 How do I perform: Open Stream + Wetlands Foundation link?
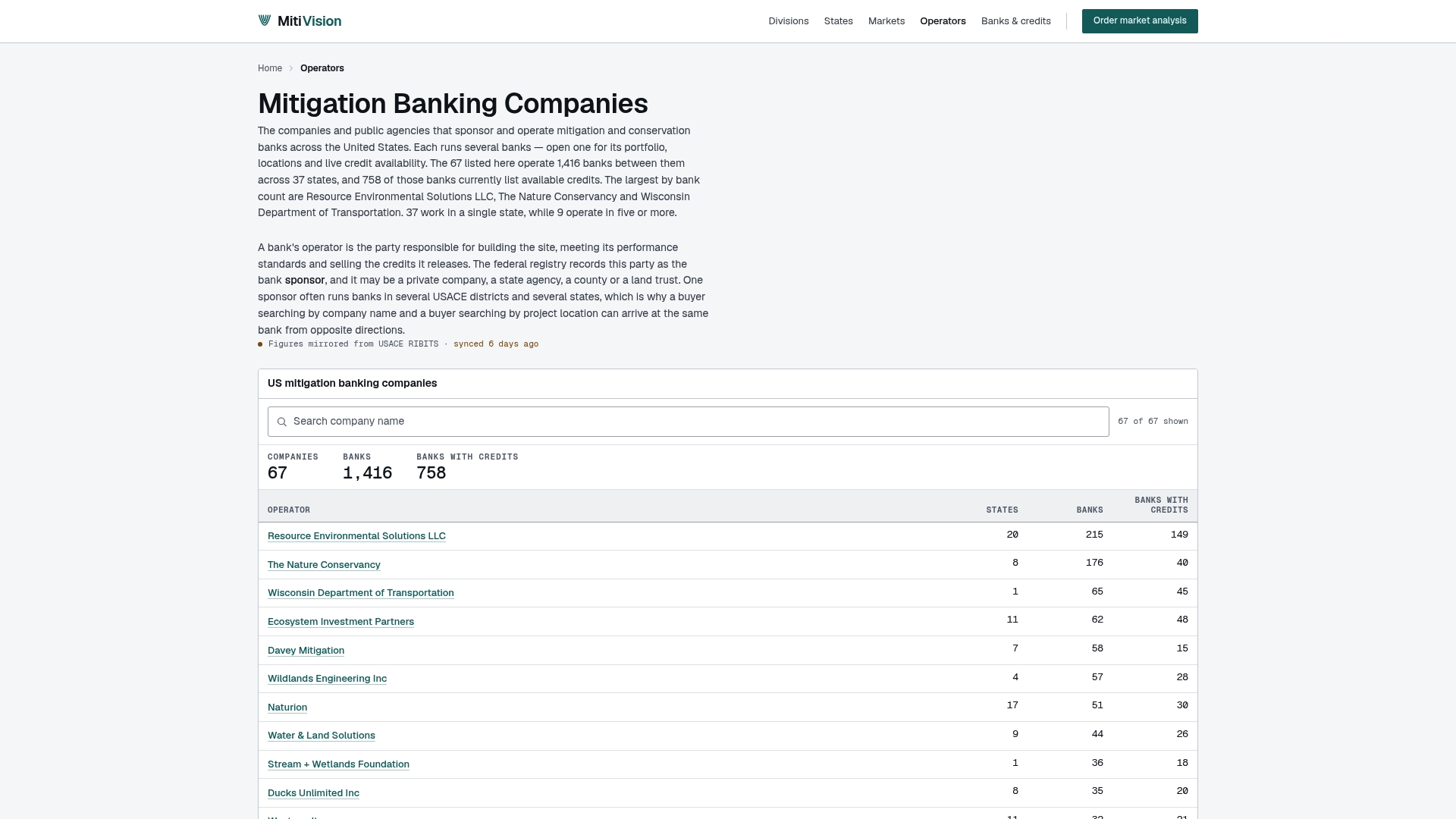coord(338,764)
